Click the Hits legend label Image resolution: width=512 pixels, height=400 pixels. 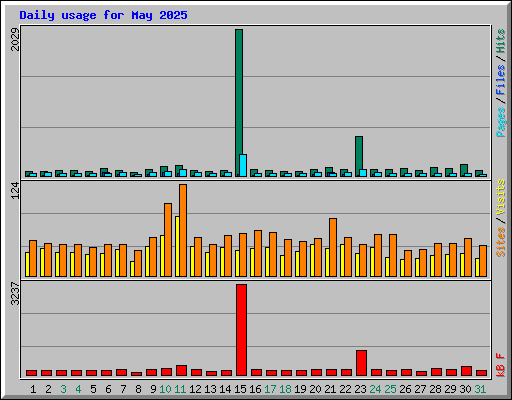[x=501, y=41]
